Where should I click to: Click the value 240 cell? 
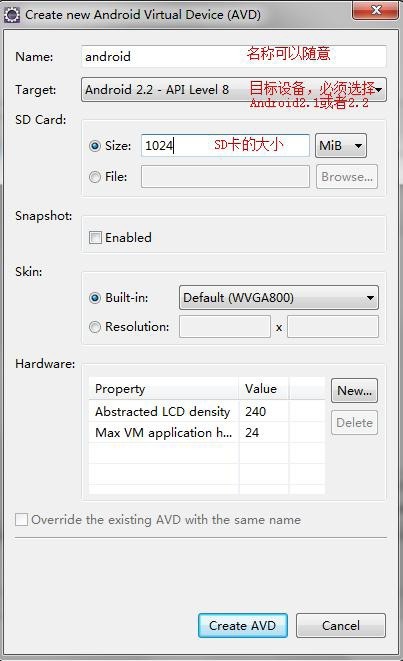(x=264, y=411)
